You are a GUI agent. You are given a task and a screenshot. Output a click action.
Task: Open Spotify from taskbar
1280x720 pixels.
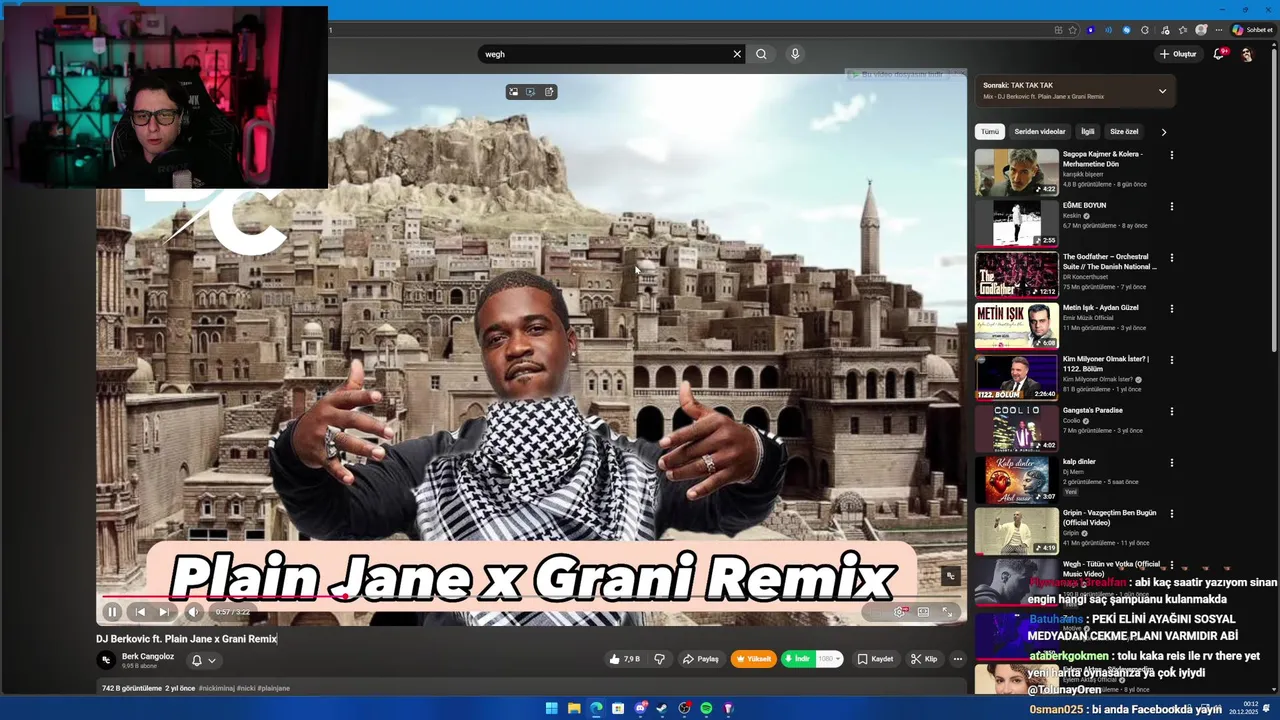point(706,708)
